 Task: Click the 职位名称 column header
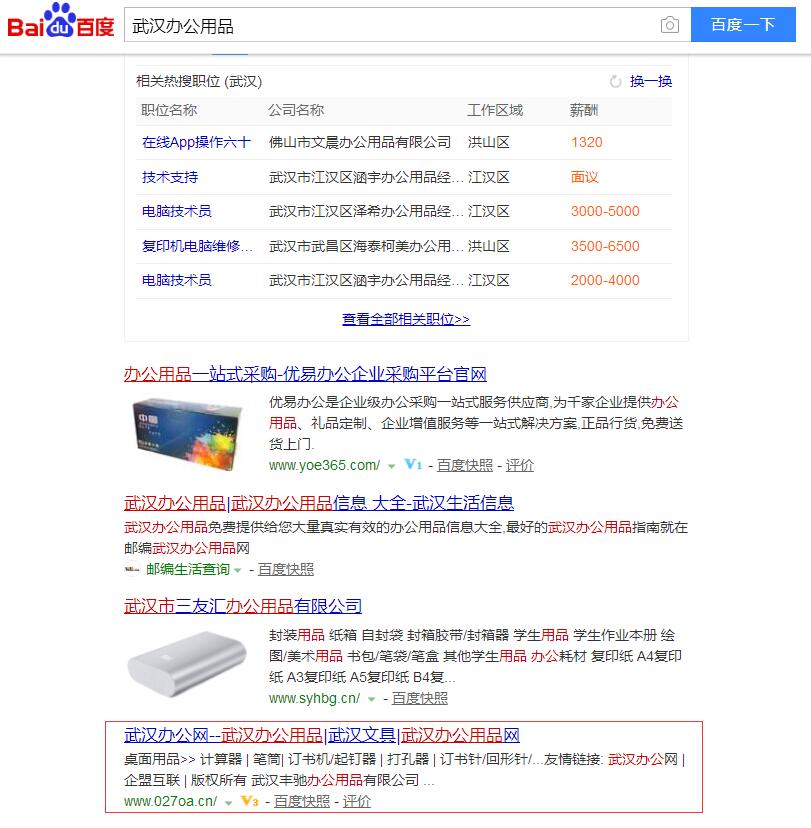click(169, 110)
